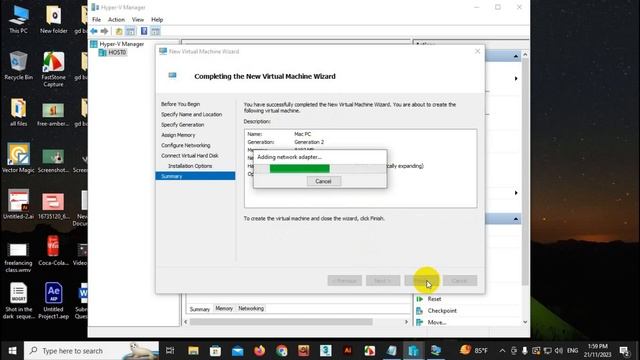Select the Recycle Bin desktop icon
The width and height of the screenshot is (640, 360).
(18, 66)
